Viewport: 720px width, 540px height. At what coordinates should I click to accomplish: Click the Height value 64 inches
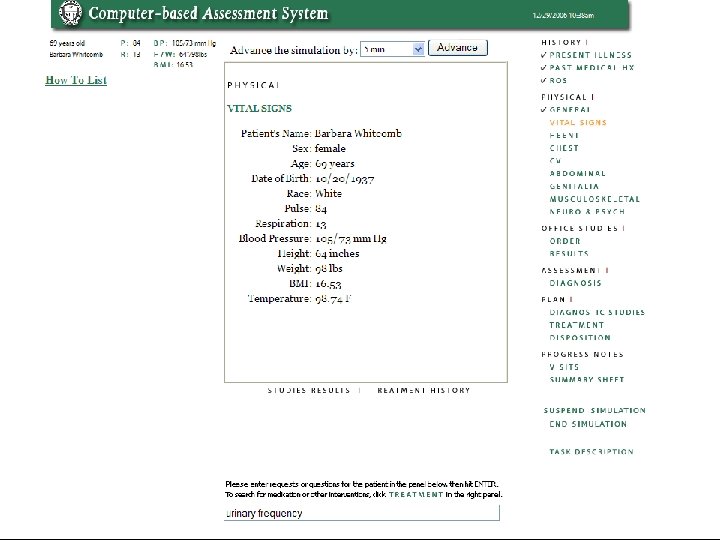point(337,253)
